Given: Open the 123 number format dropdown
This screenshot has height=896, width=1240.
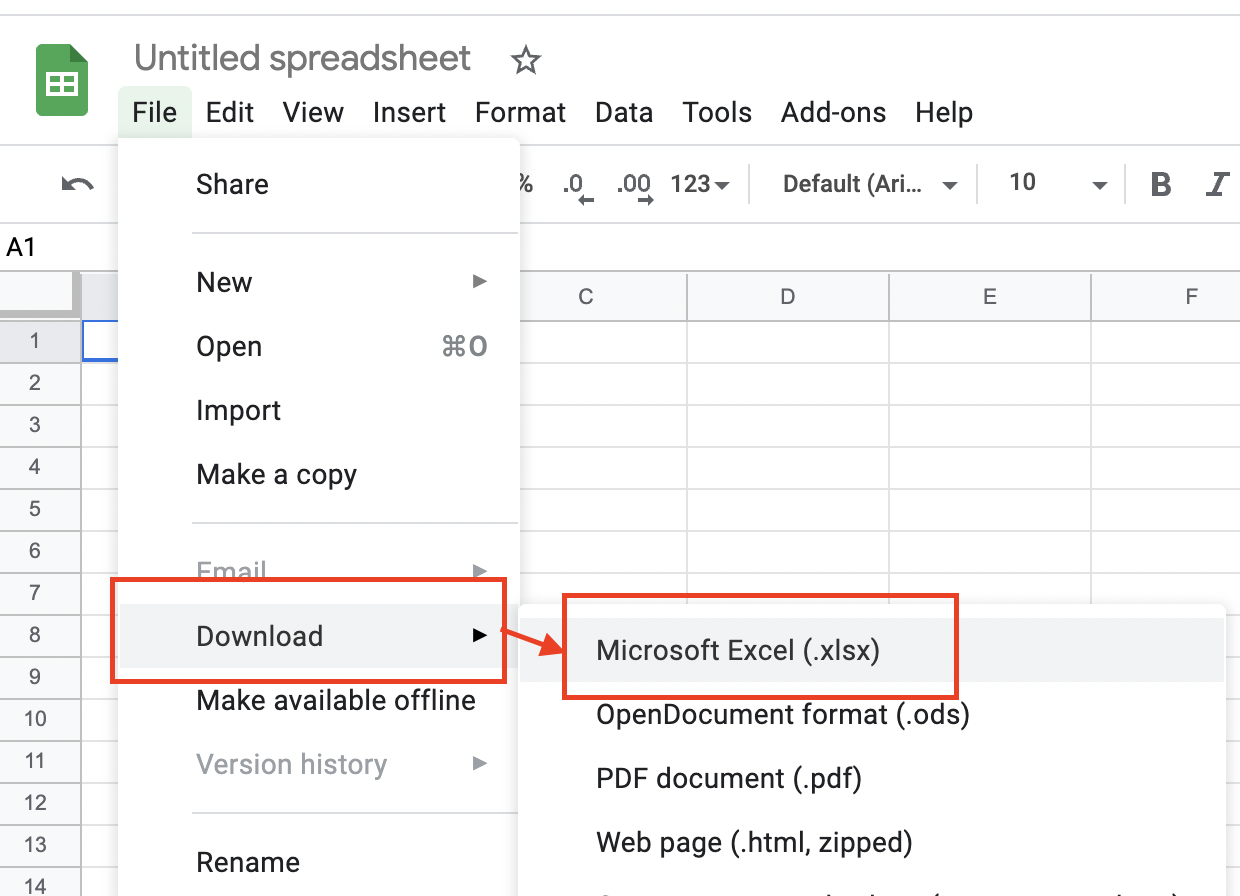Looking at the screenshot, I should pyautogui.click(x=699, y=184).
